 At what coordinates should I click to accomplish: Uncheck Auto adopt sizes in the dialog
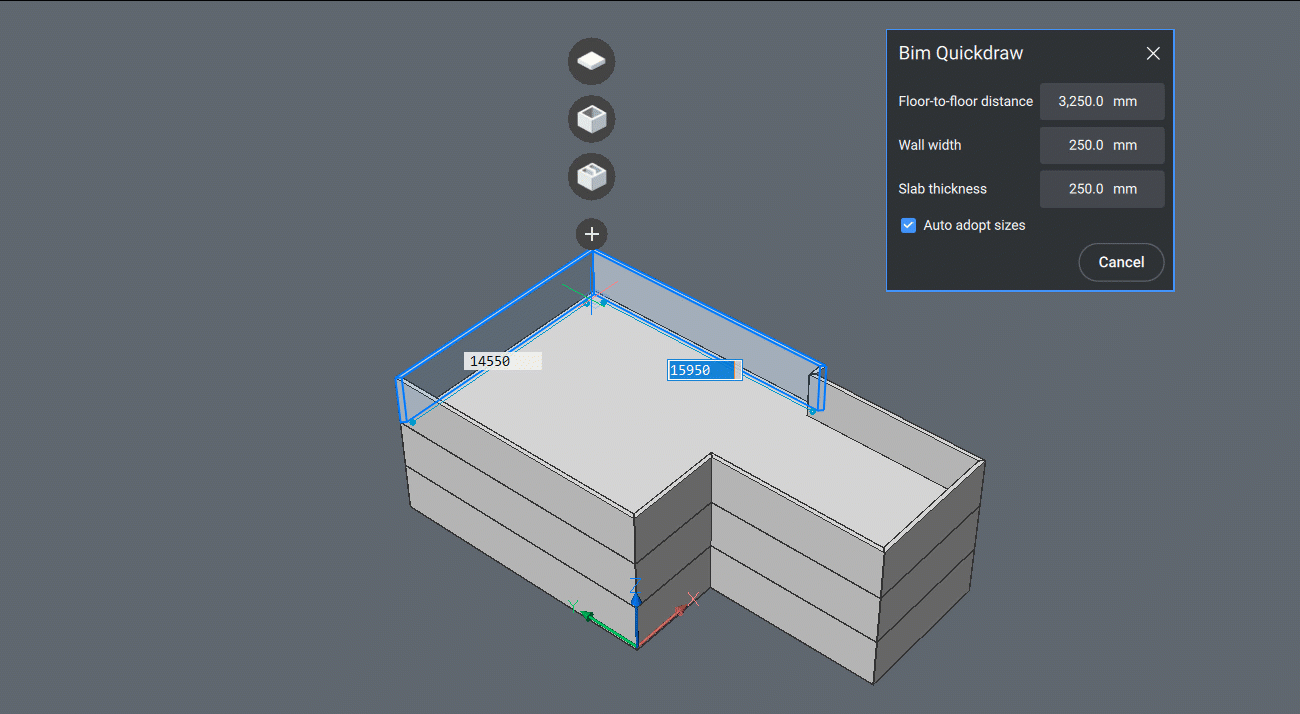point(908,225)
